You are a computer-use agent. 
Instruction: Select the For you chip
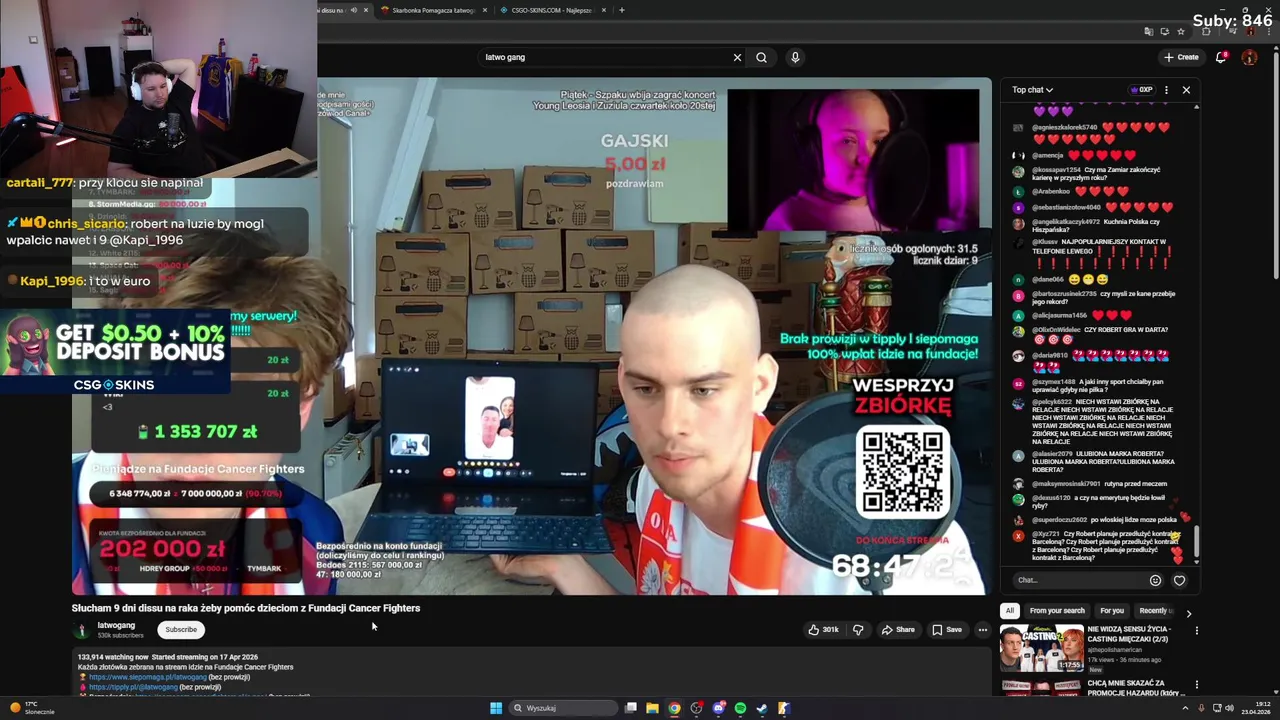point(1112,611)
